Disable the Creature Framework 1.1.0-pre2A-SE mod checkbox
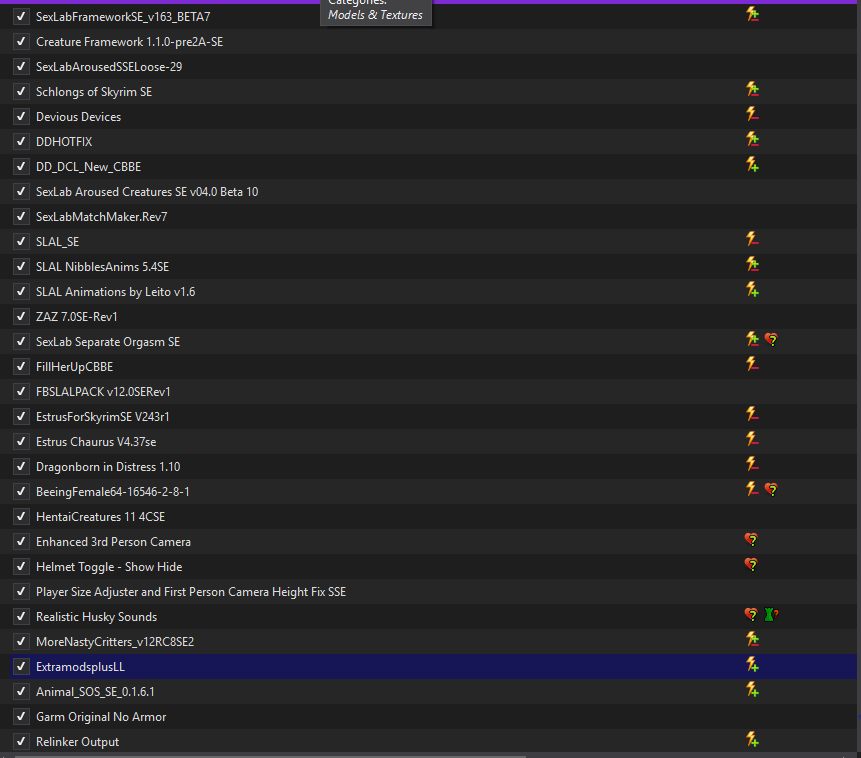This screenshot has width=861, height=758. pyautogui.click(x=21, y=42)
